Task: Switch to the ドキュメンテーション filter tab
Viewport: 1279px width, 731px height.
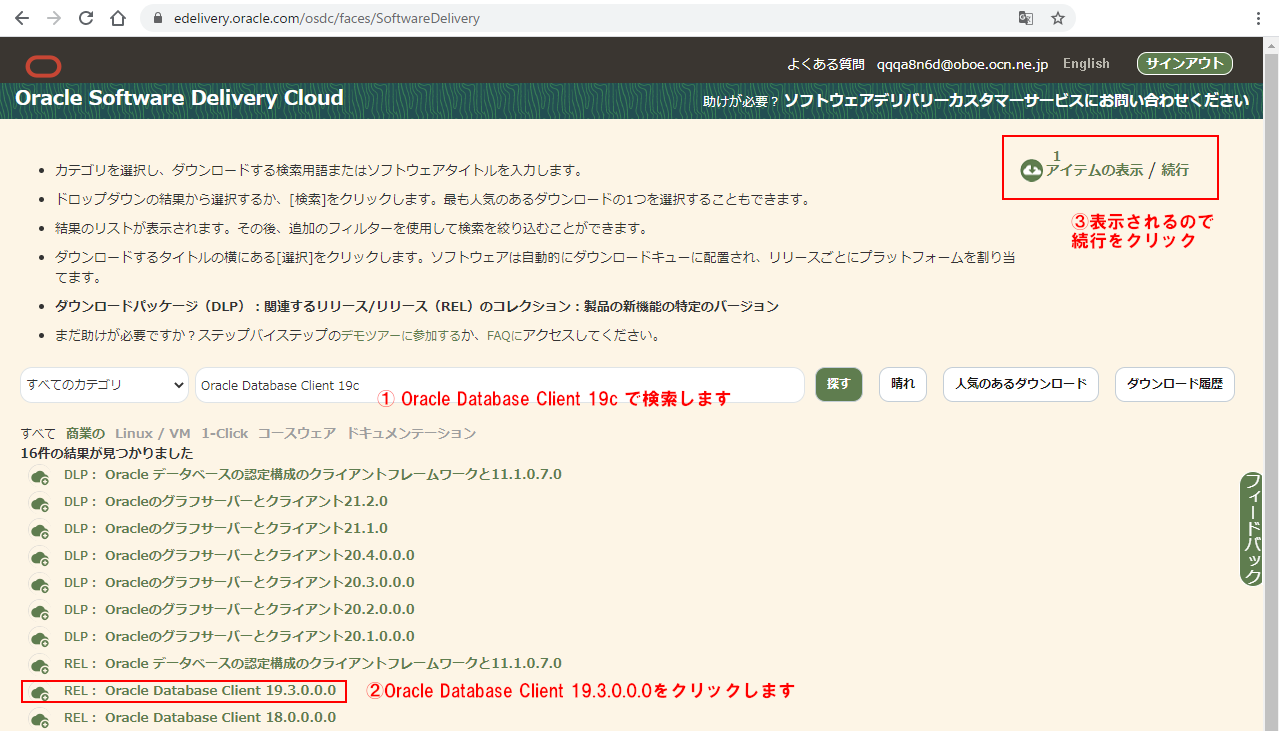Action: (411, 433)
